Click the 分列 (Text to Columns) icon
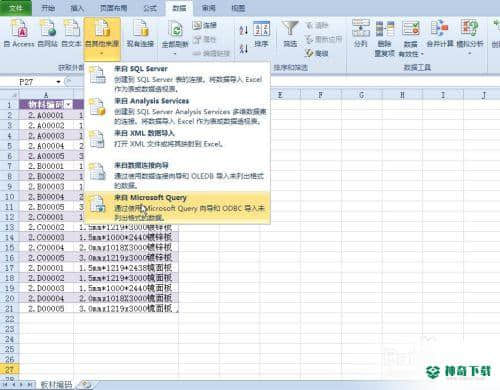 (361, 33)
